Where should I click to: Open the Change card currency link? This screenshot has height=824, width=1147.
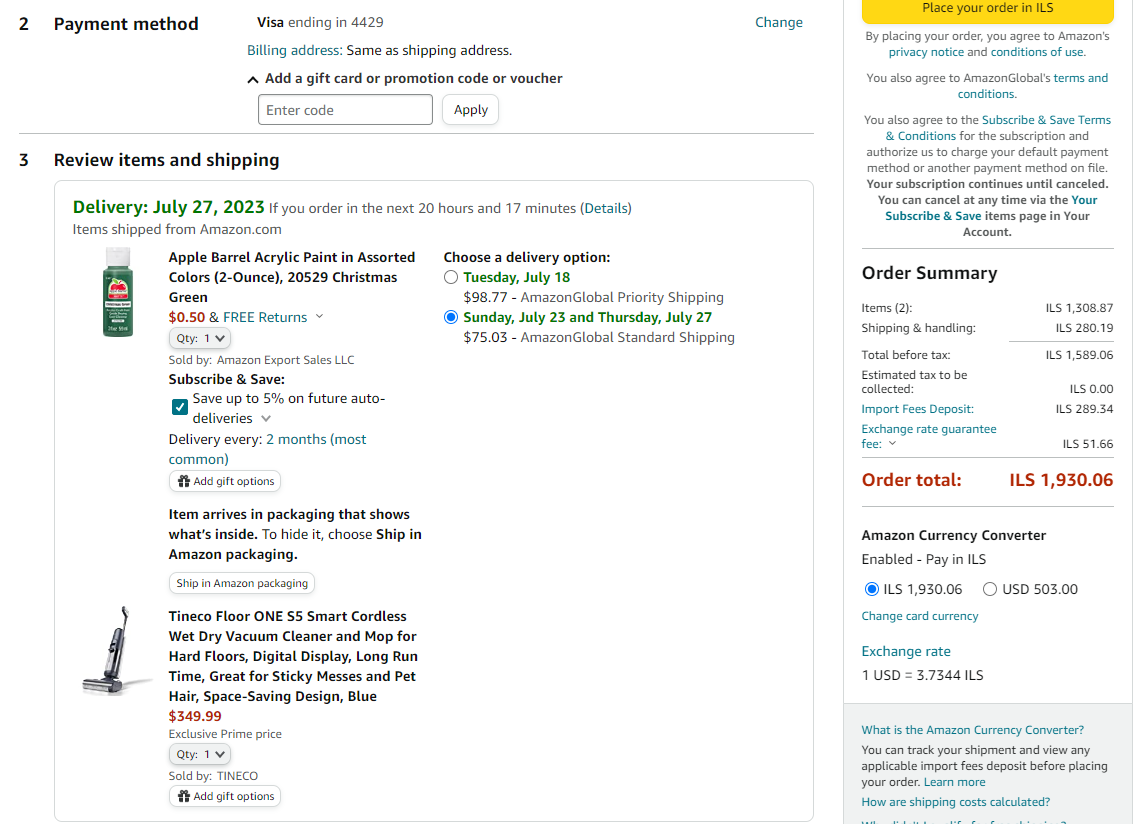point(920,616)
